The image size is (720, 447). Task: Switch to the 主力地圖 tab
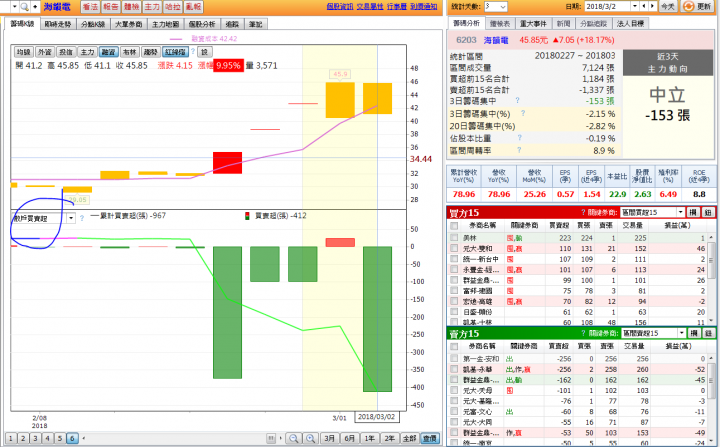click(165, 24)
